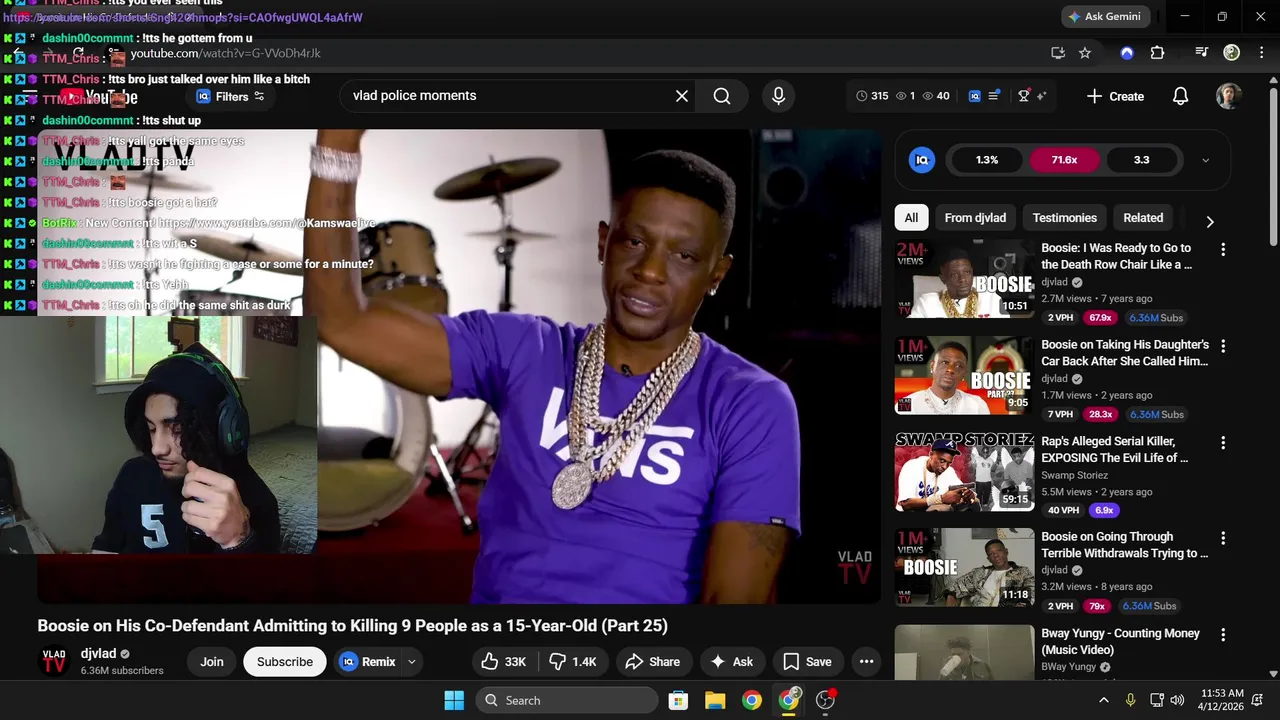1280x720 pixels.
Task: Open the YouTube account avatar menu
Action: (1229, 96)
